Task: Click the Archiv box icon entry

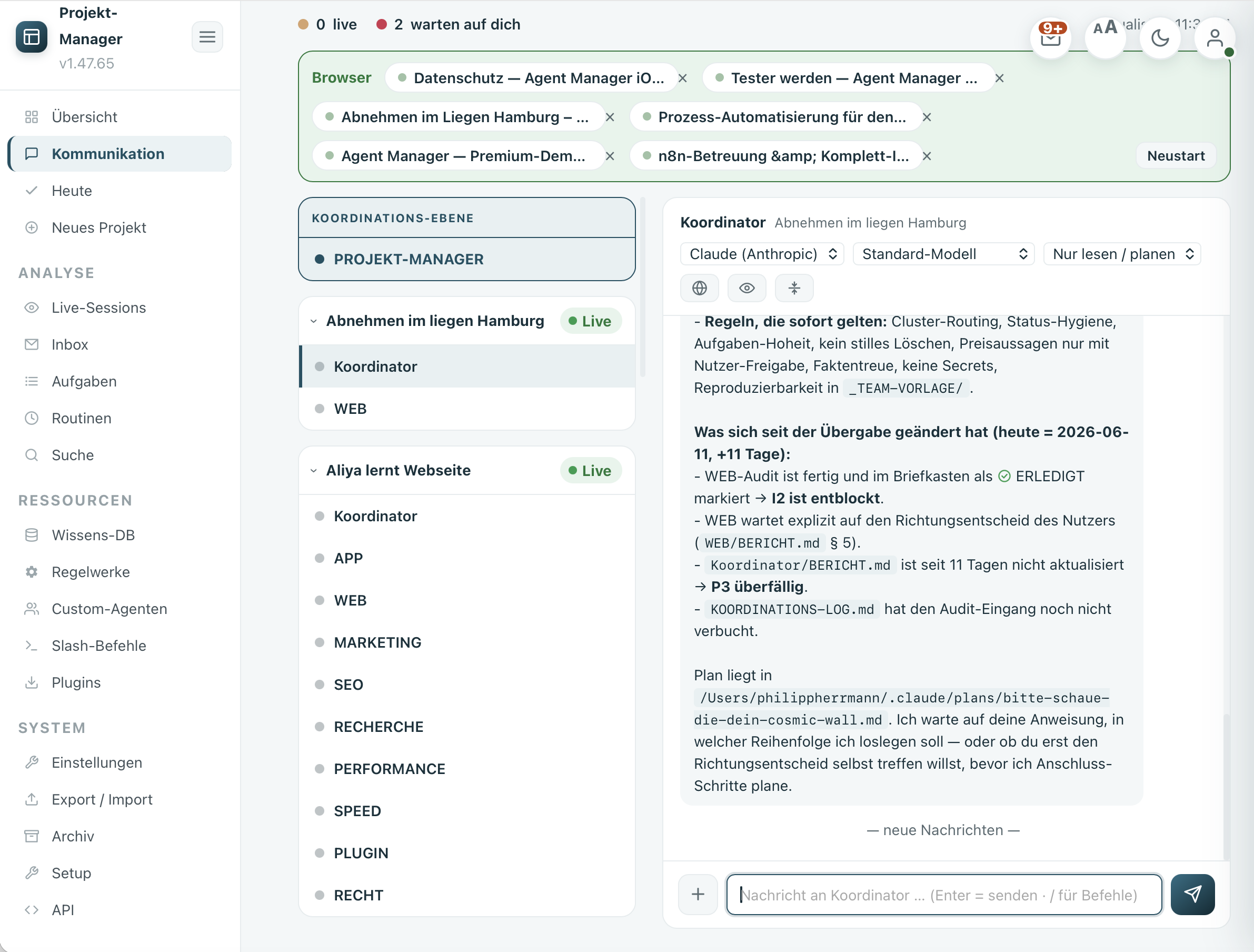Action: click(x=120, y=836)
